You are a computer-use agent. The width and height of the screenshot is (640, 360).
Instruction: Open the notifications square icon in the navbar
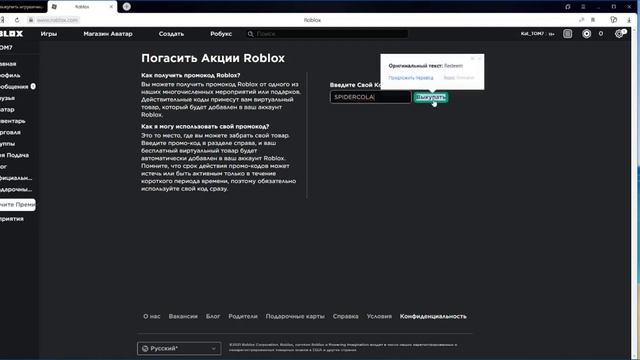pos(567,34)
